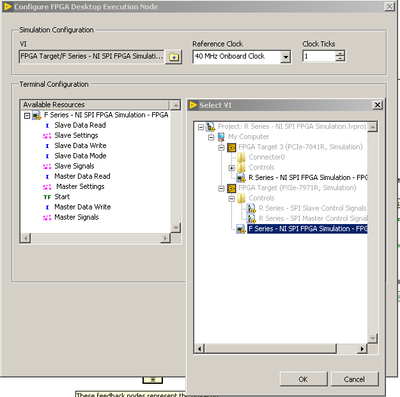
Task: Click Select VI tree scroll down arrow
Action: 373,338
